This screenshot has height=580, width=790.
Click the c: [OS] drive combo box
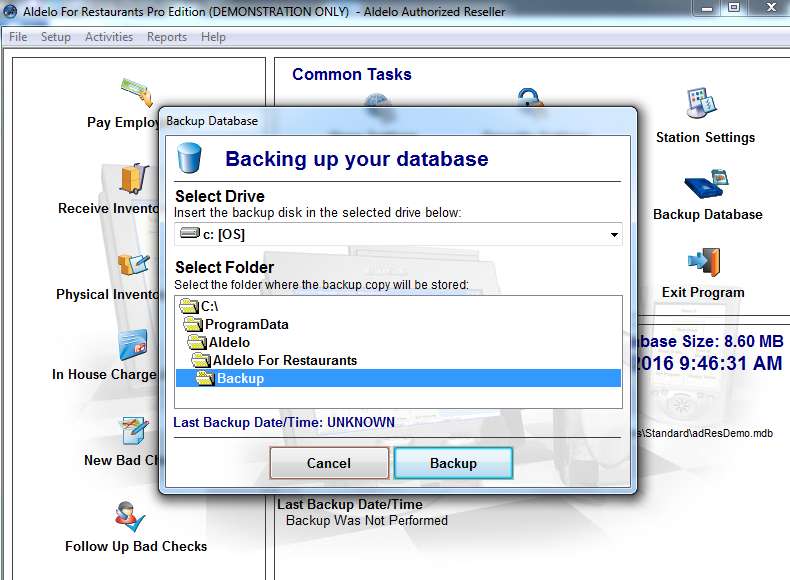(398, 234)
